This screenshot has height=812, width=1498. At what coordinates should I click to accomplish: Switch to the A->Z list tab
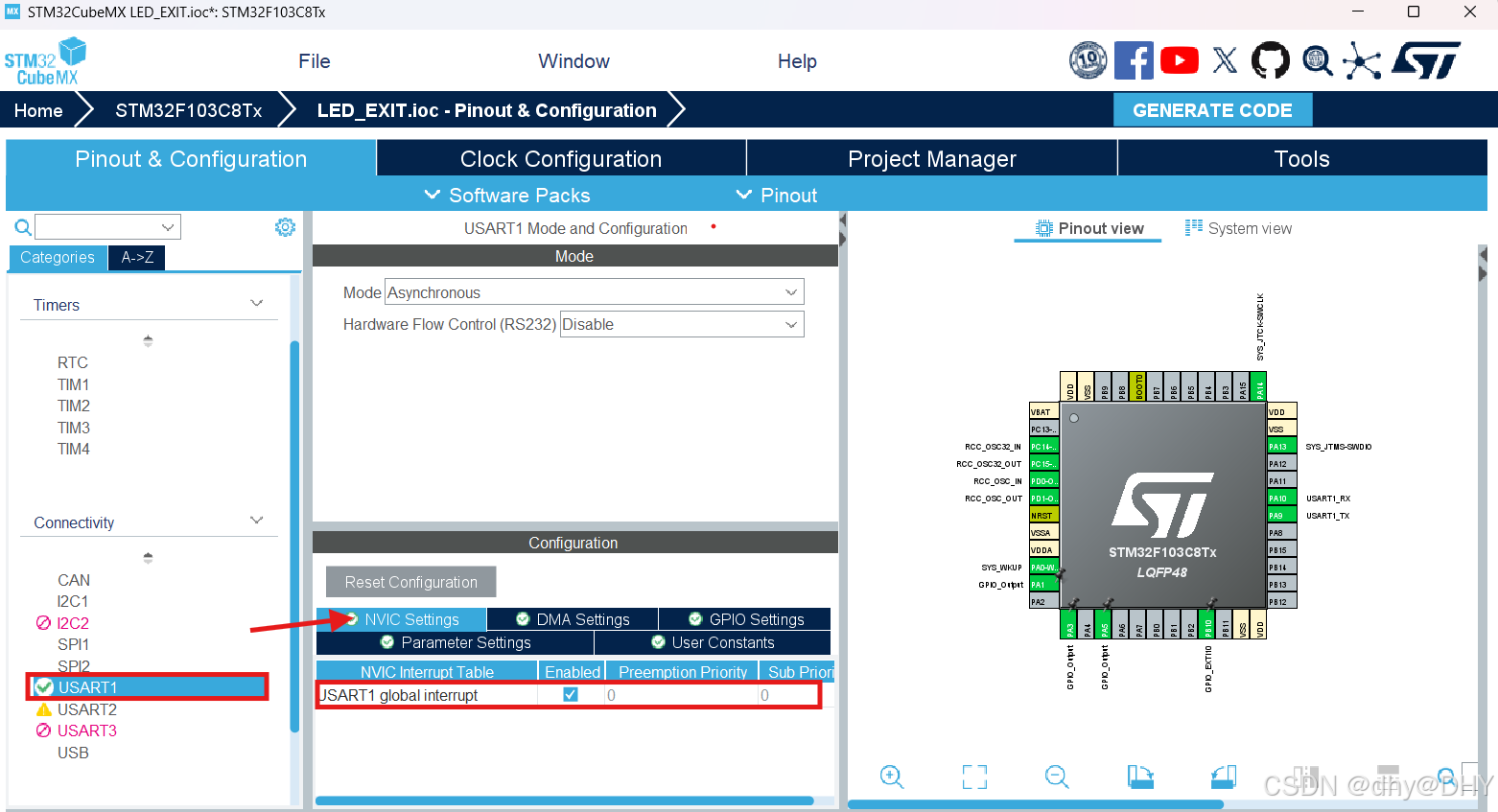137,257
